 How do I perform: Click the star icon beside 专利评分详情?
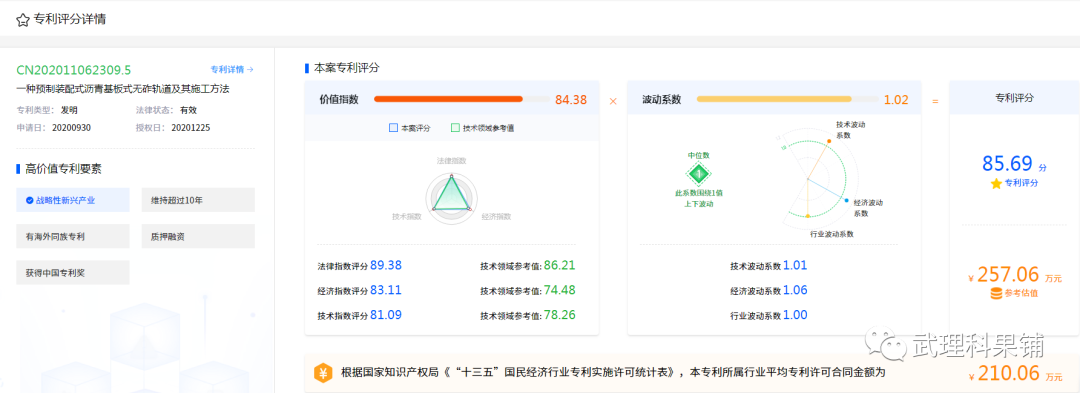pyautogui.click(x=23, y=20)
